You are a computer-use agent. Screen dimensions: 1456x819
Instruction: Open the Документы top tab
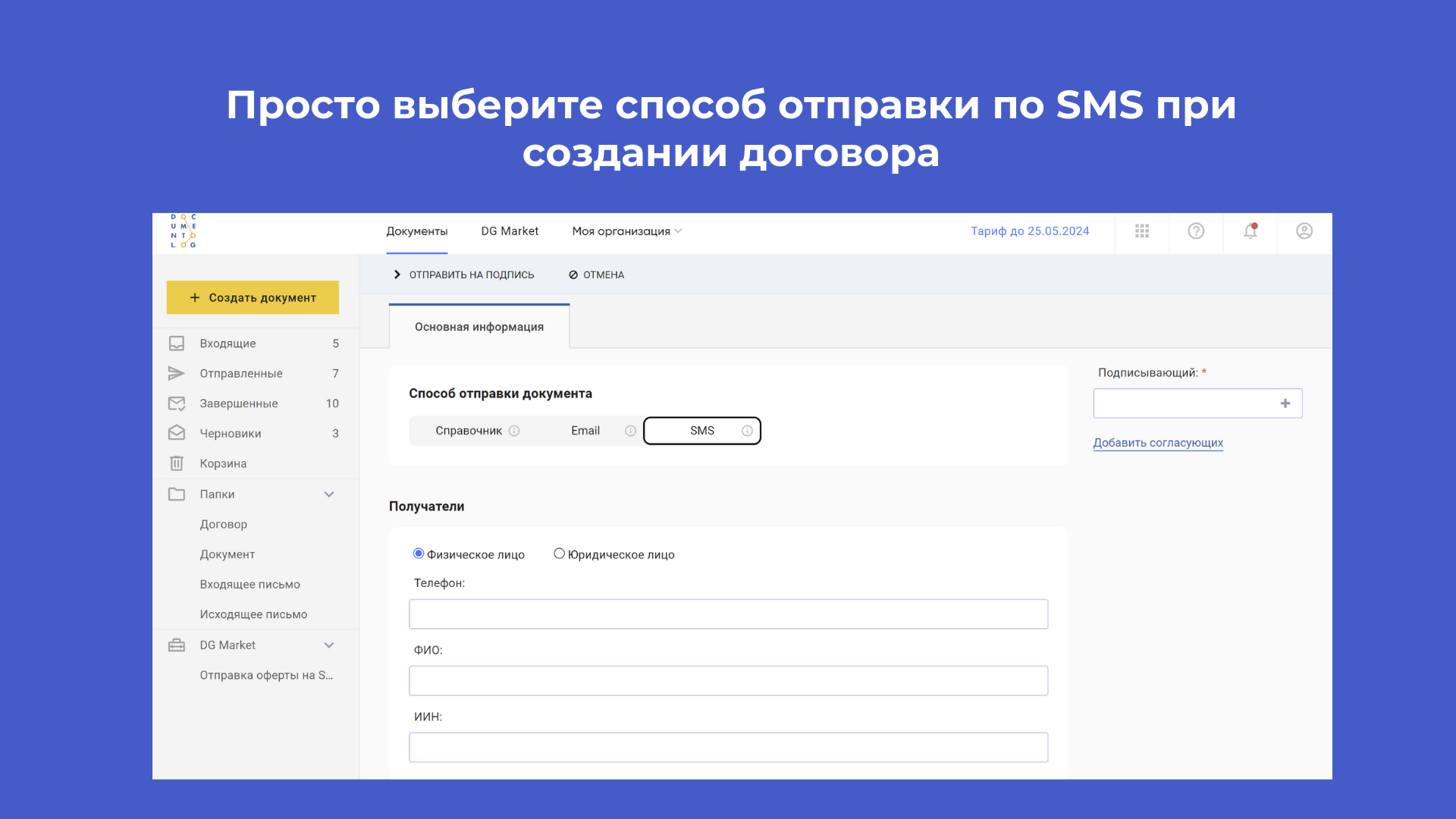[x=417, y=231]
